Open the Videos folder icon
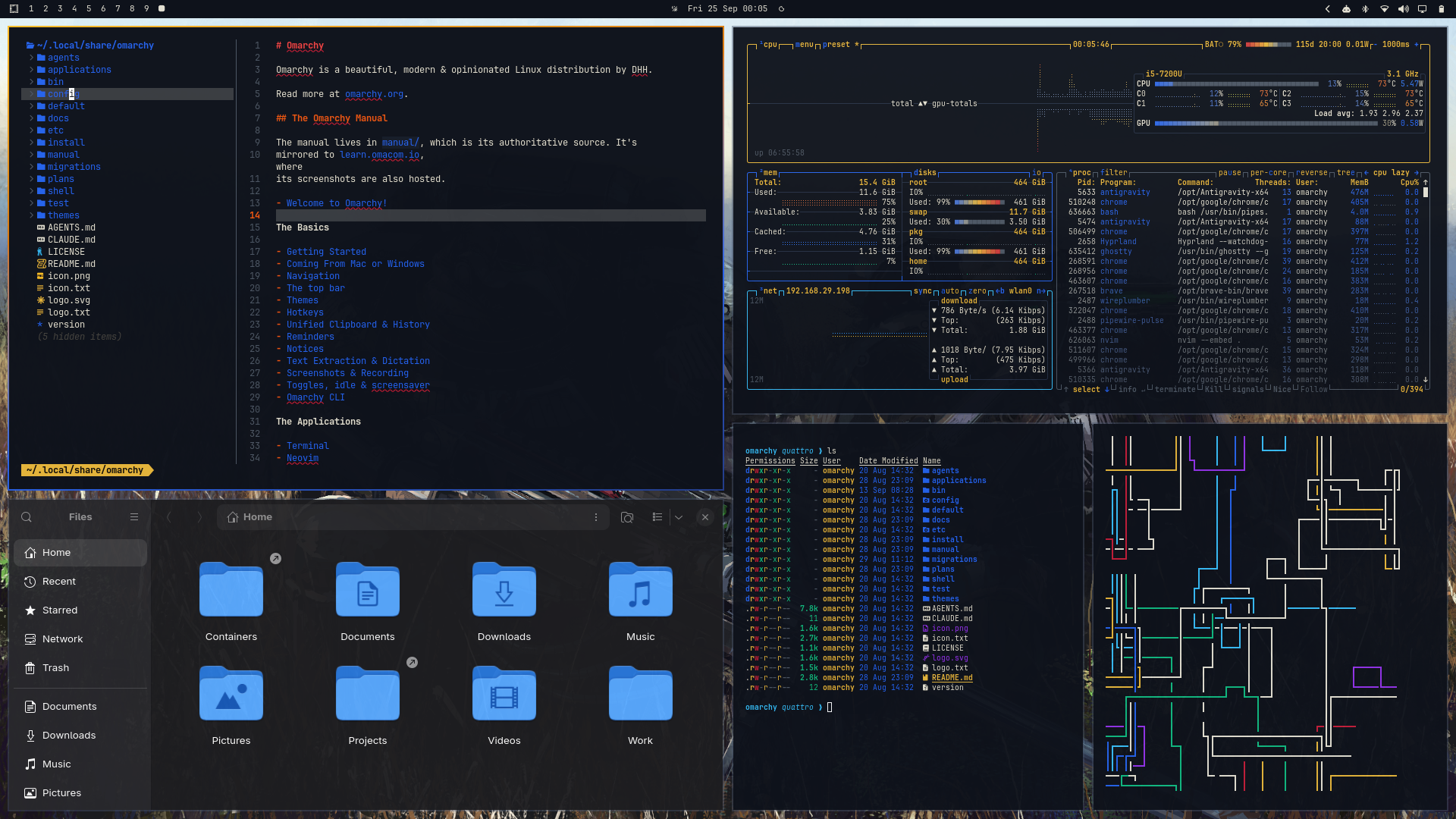Viewport: 1456px width, 819px height. coord(504,693)
